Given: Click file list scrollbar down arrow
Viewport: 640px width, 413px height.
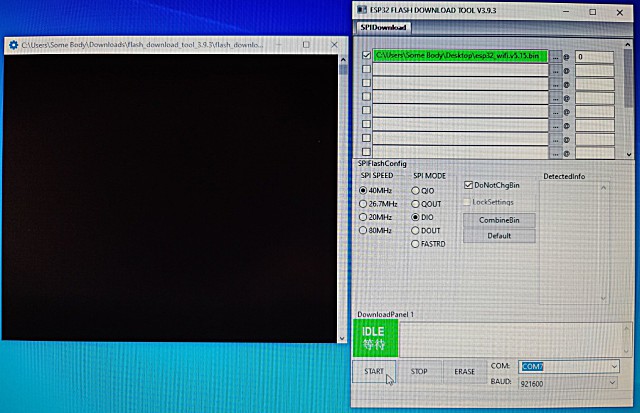Looking at the screenshot, I should click(x=629, y=154).
